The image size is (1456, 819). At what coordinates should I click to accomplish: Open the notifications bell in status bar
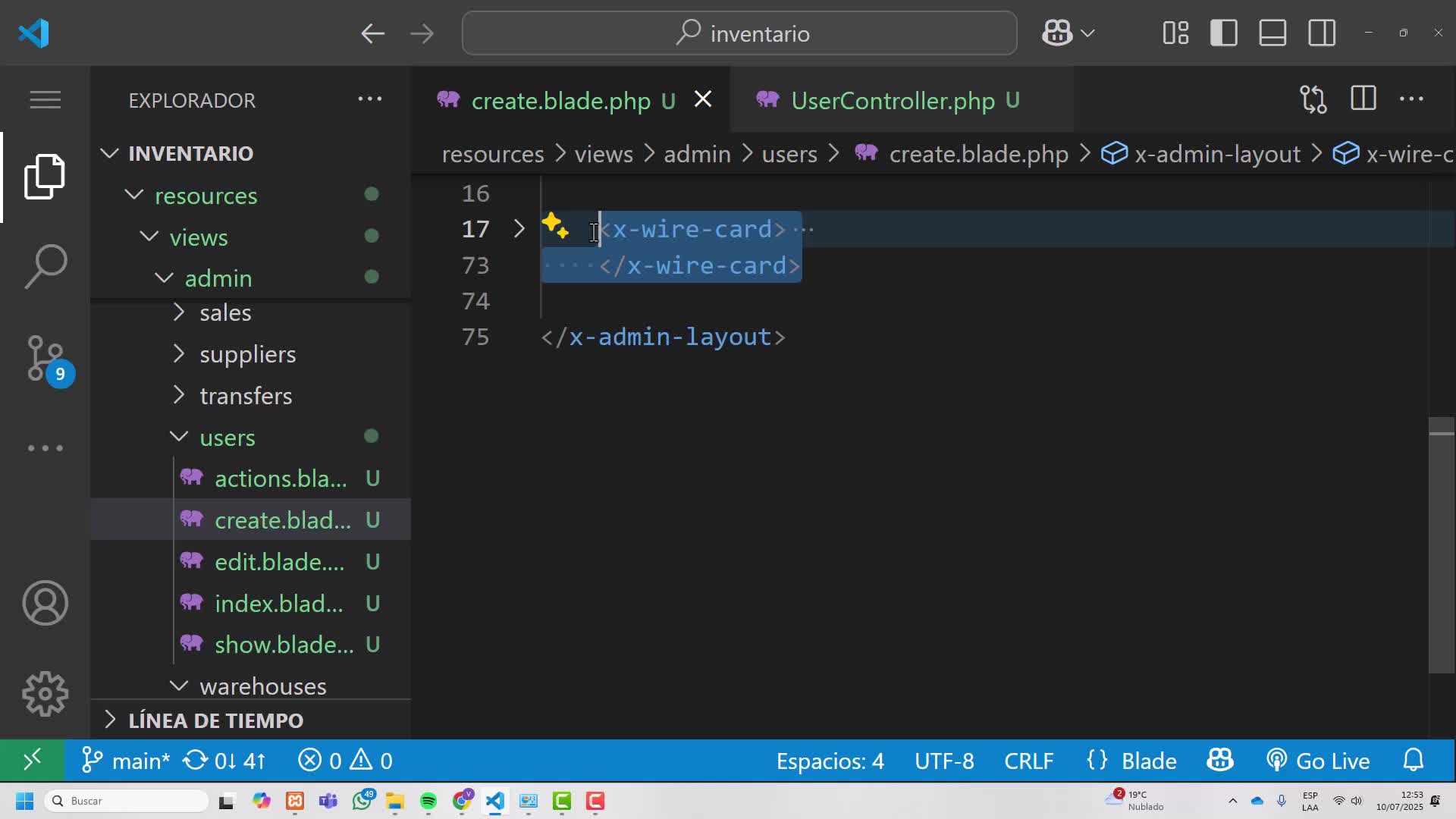pos(1414,760)
